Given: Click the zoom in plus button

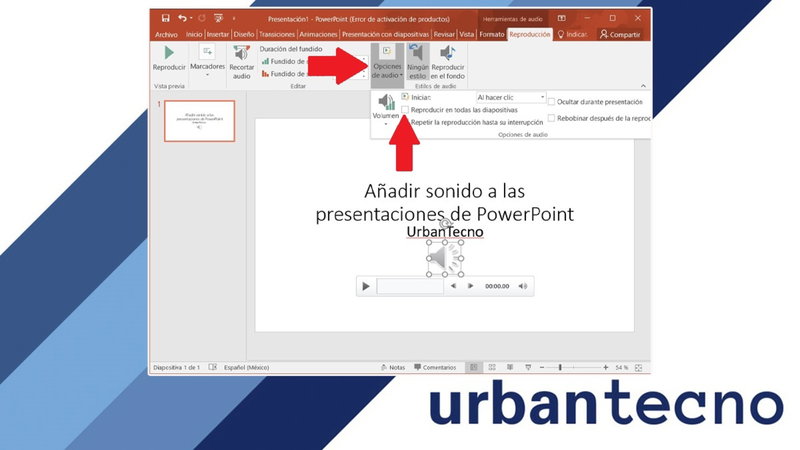Looking at the screenshot, I should [x=606, y=367].
